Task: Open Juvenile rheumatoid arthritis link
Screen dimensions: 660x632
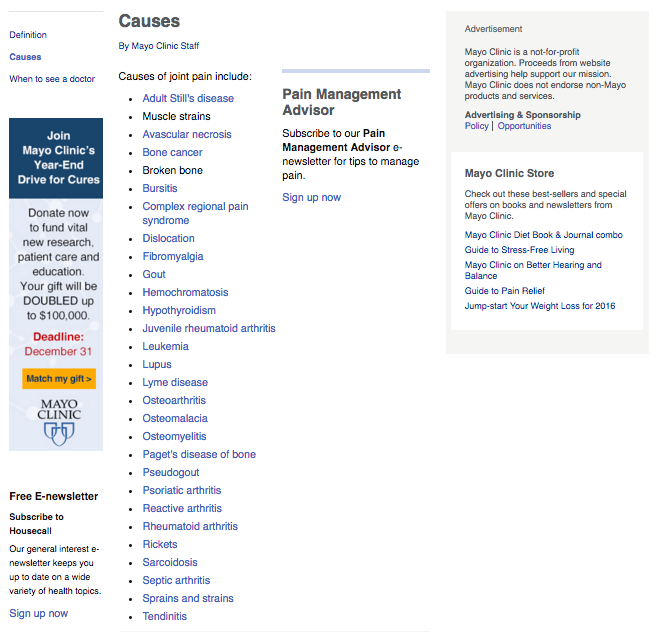Action: [x=209, y=328]
